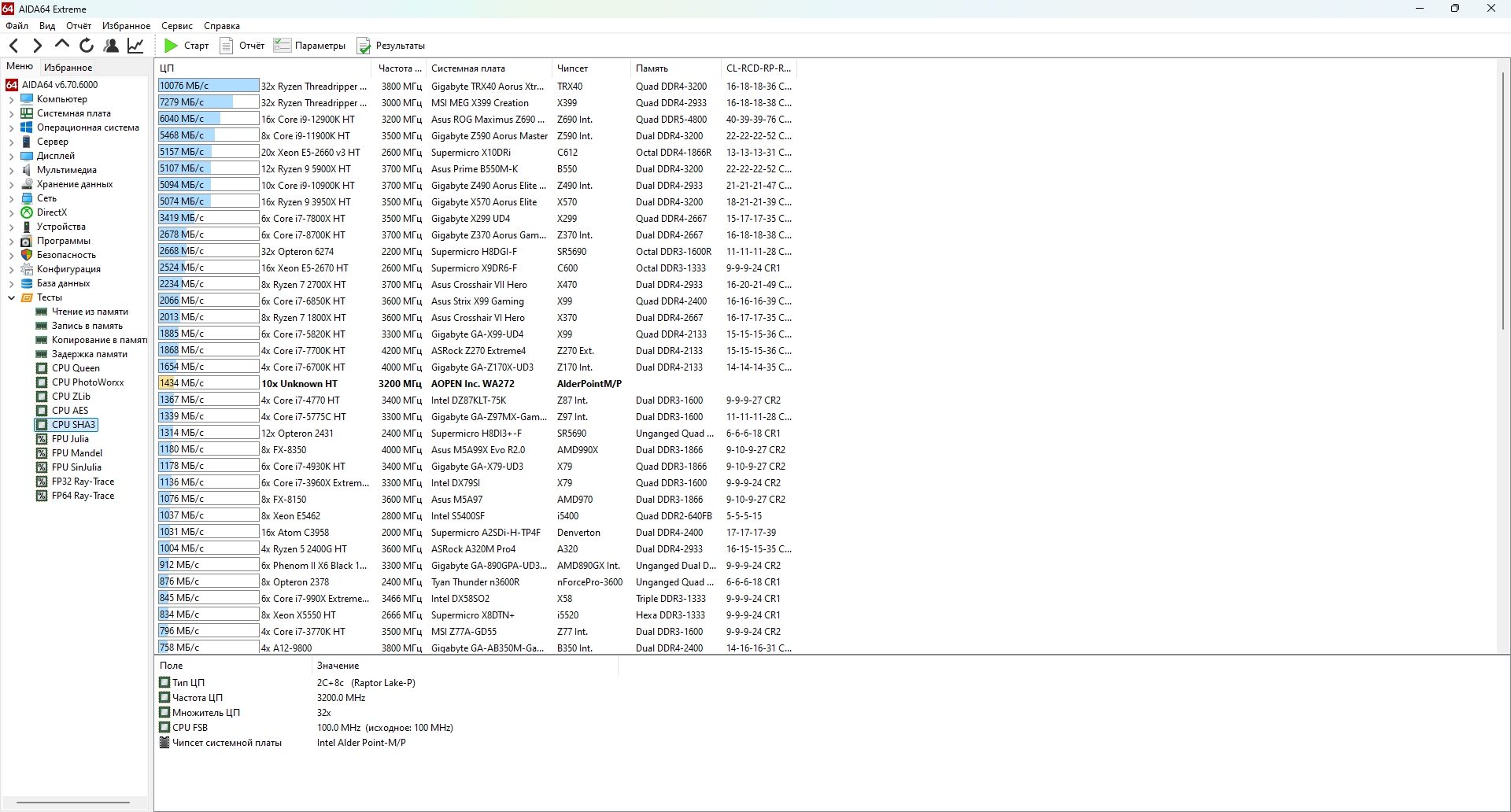The height and width of the screenshot is (812, 1511).
Task: Open the Файл menu
Action: click(x=17, y=26)
